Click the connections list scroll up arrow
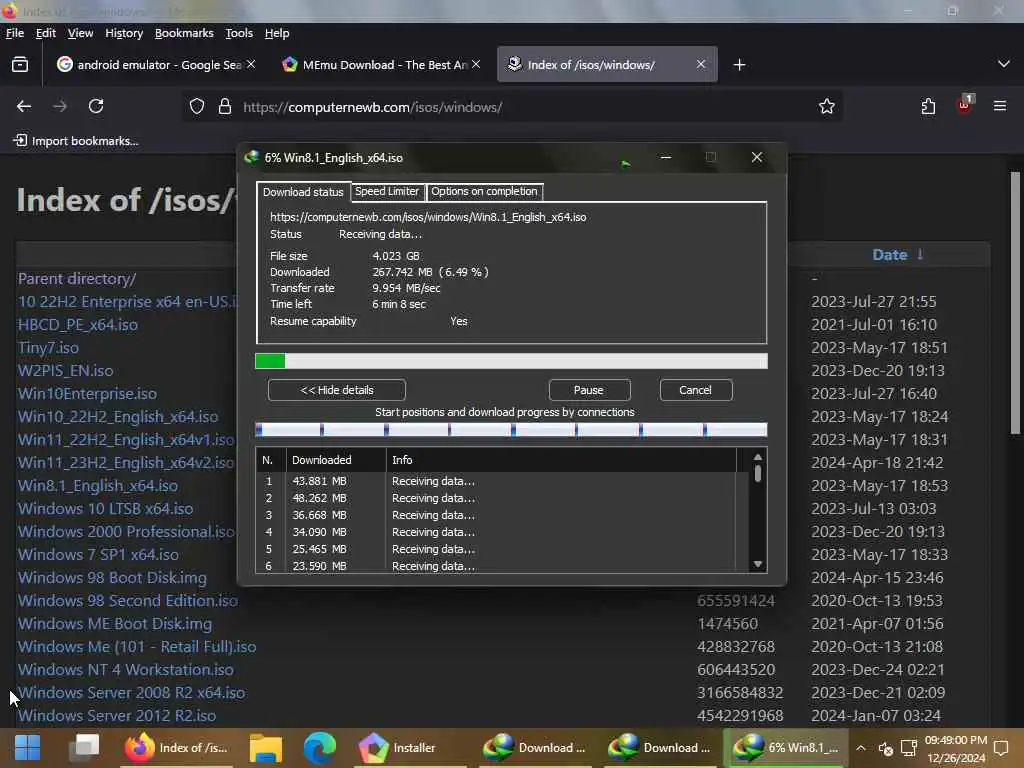1024x768 pixels. point(758,458)
